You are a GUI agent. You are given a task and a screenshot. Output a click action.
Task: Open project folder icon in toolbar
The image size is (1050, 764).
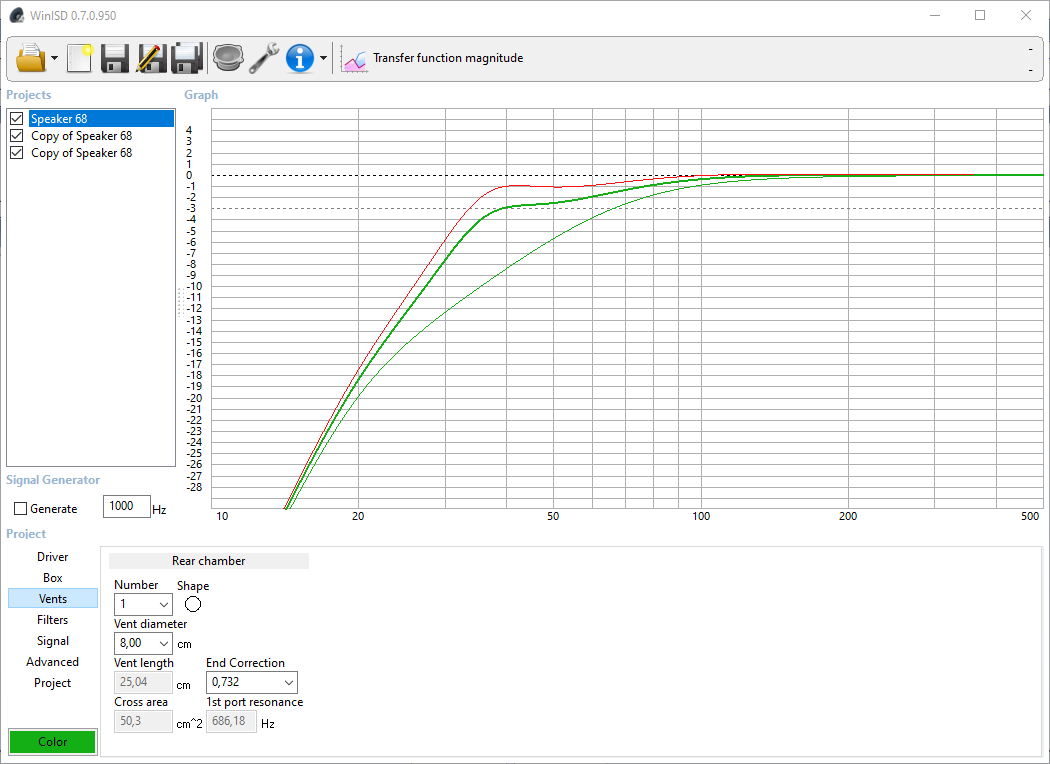31,58
